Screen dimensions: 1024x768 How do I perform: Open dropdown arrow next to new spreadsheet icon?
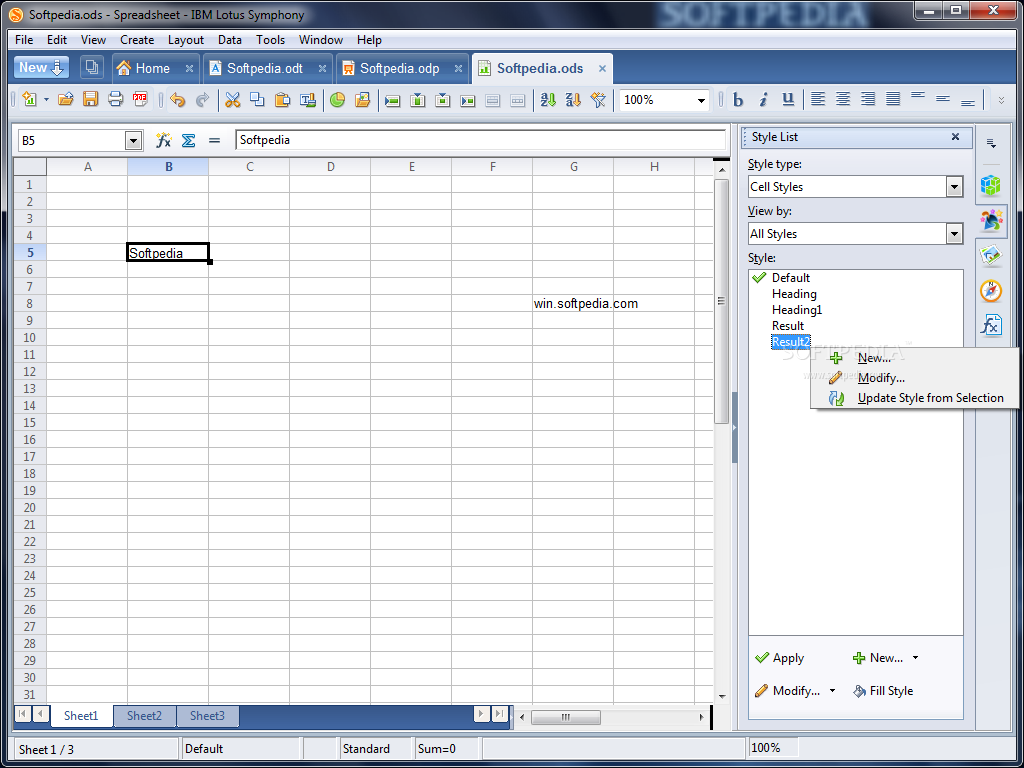click(x=46, y=100)
